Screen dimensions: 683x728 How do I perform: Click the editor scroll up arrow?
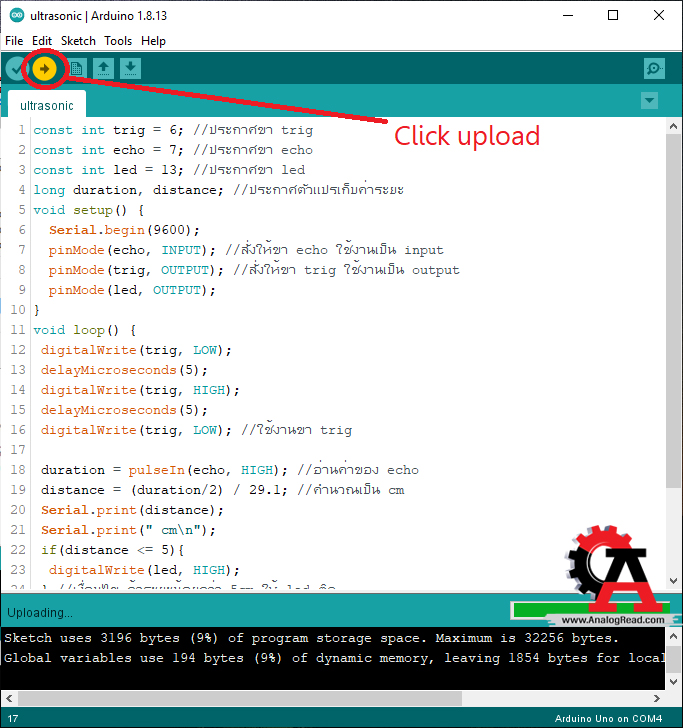coord(673,126)
